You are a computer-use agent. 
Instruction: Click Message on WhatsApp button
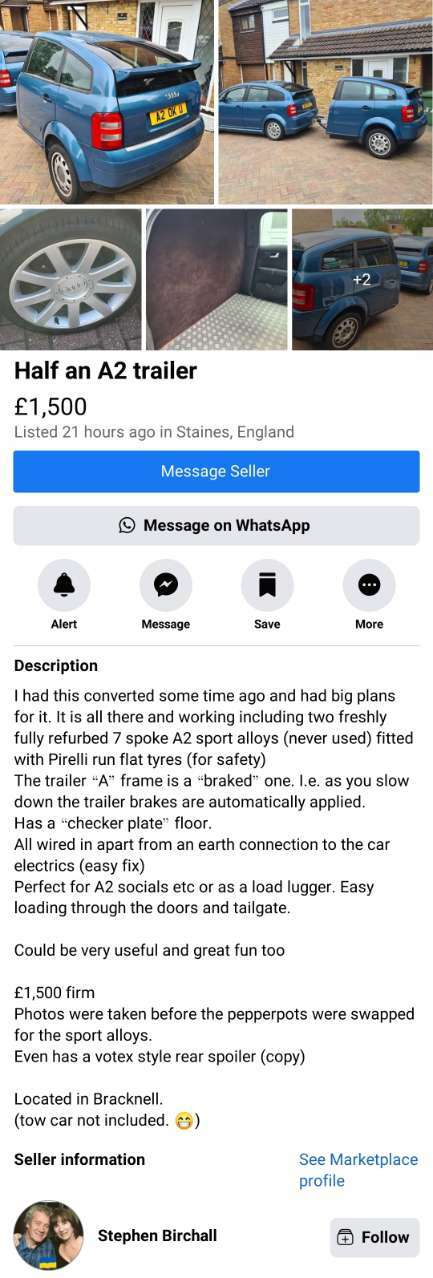point(216,525)
